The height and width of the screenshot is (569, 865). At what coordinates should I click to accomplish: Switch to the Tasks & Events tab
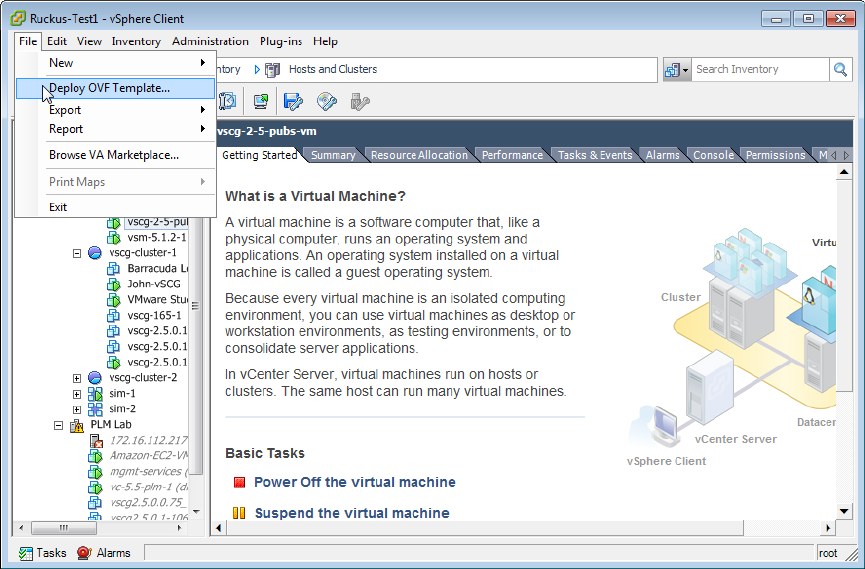(x=595, y=155)
